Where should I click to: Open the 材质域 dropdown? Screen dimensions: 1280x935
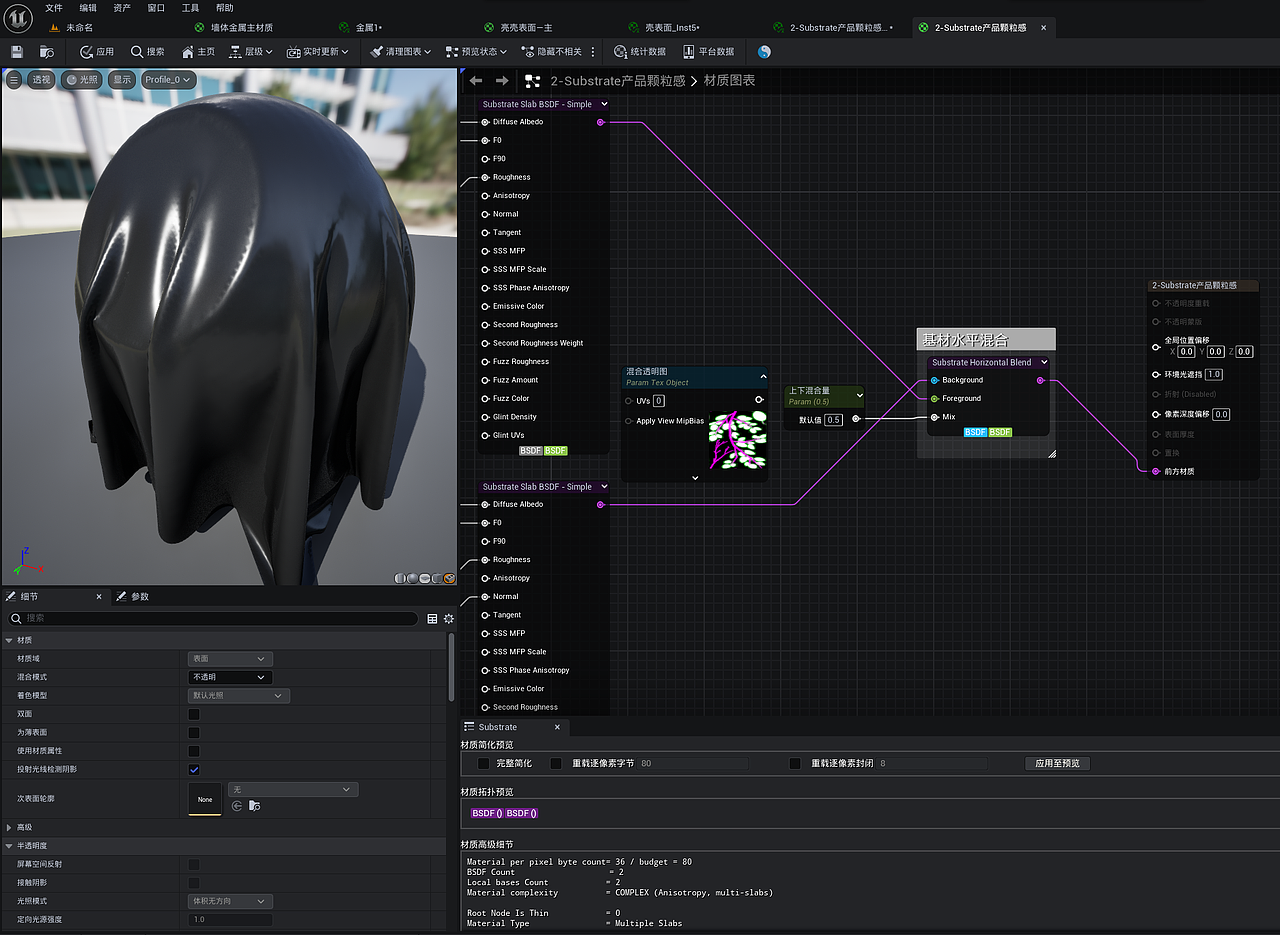tap(230, 659)
